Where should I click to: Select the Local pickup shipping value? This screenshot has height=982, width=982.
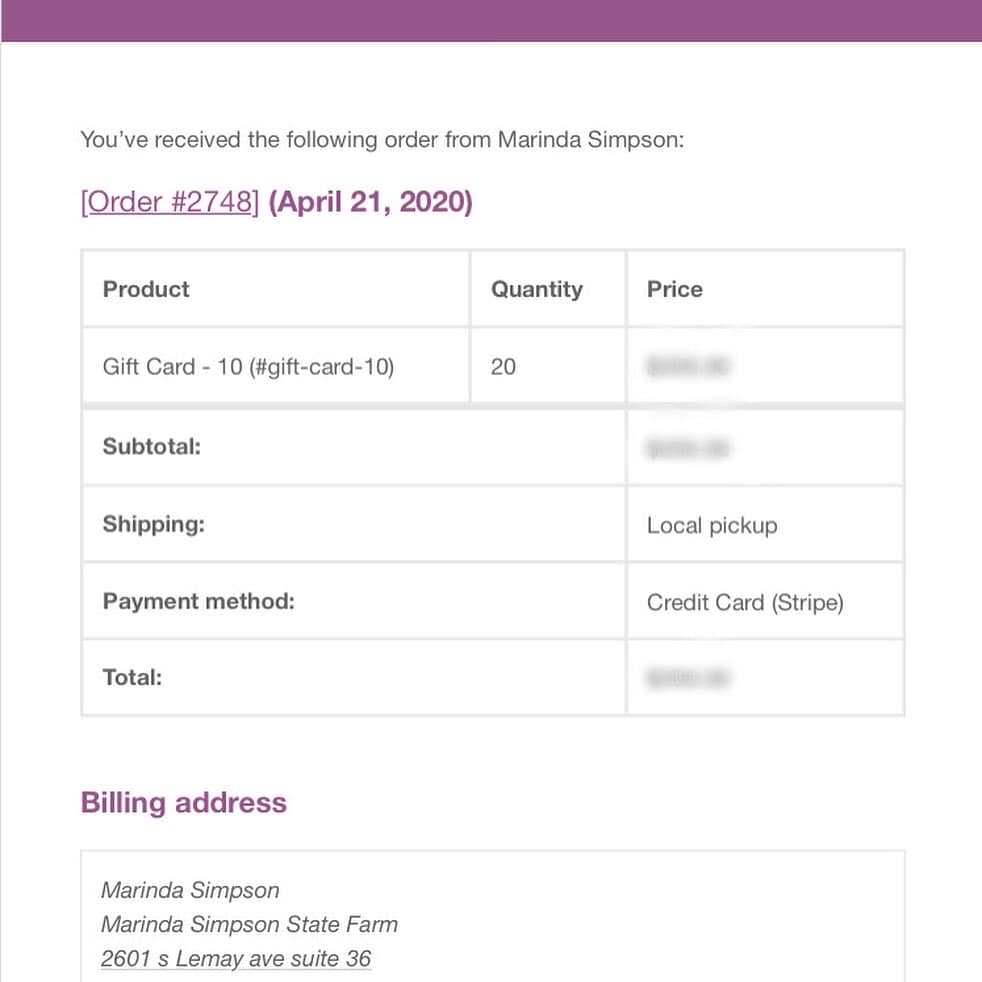tap(712, 525)
